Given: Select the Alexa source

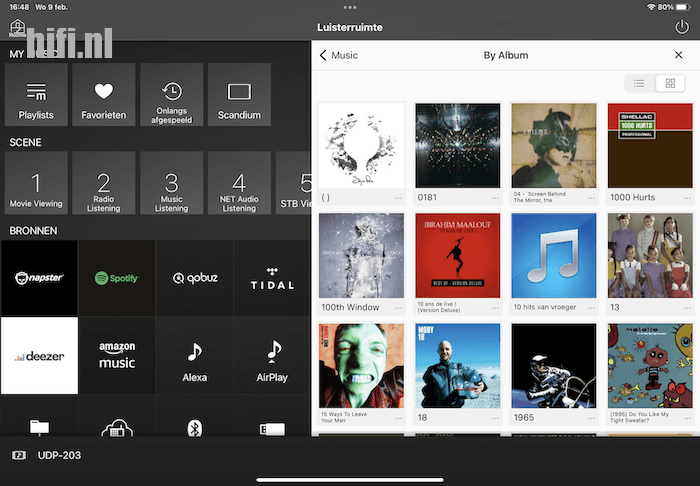Looking at the screenshot, I should (x=195, y=356).
